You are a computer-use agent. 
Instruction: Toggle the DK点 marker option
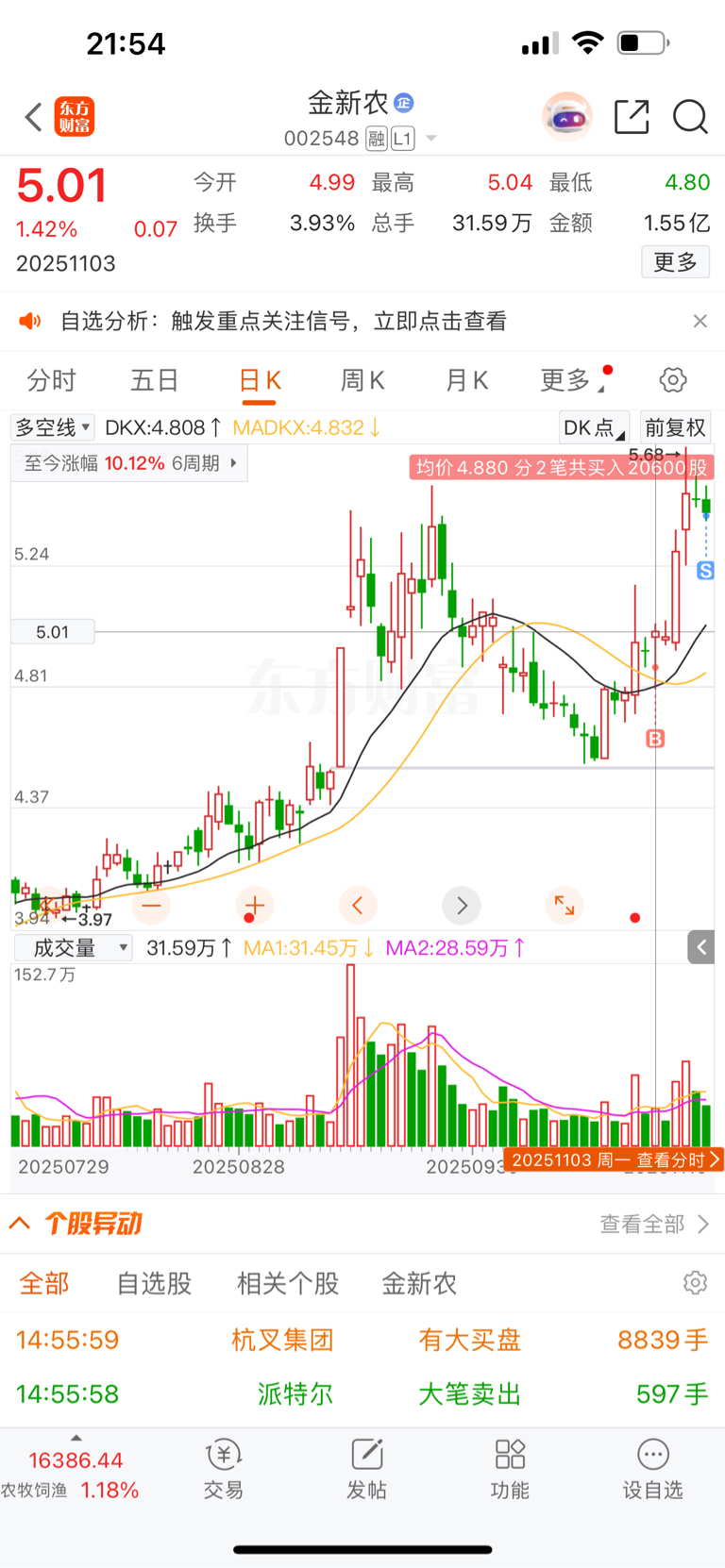pos(594,427)
